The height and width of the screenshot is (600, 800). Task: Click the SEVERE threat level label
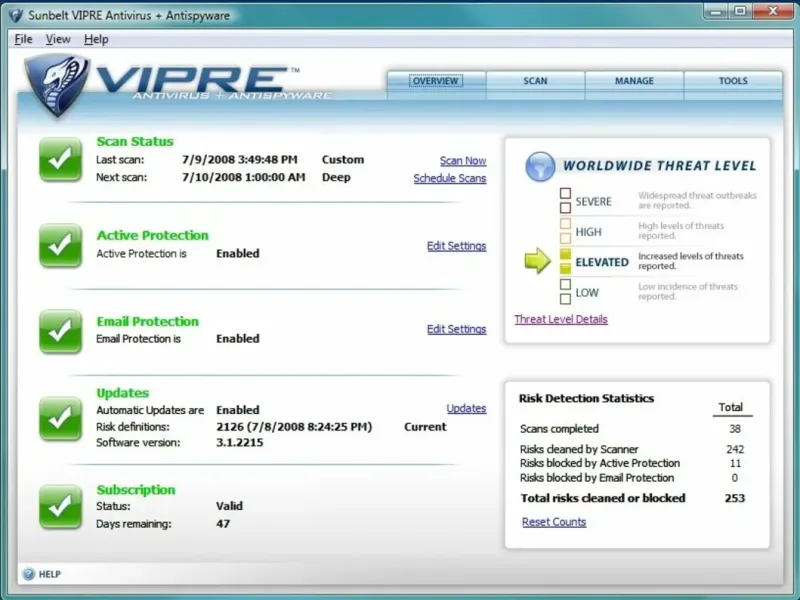(593, 202)
